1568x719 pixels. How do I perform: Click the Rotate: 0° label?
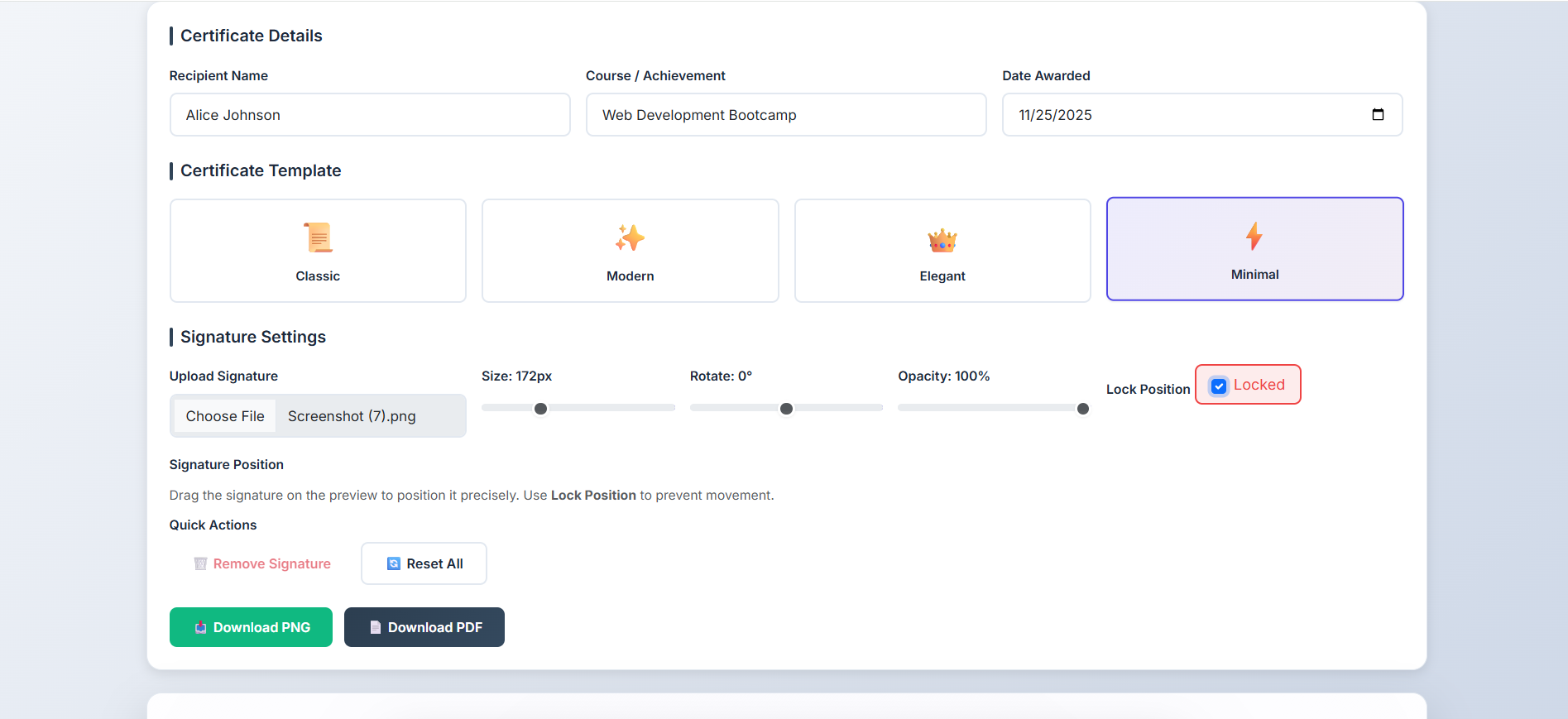click(x=721, y=376)
